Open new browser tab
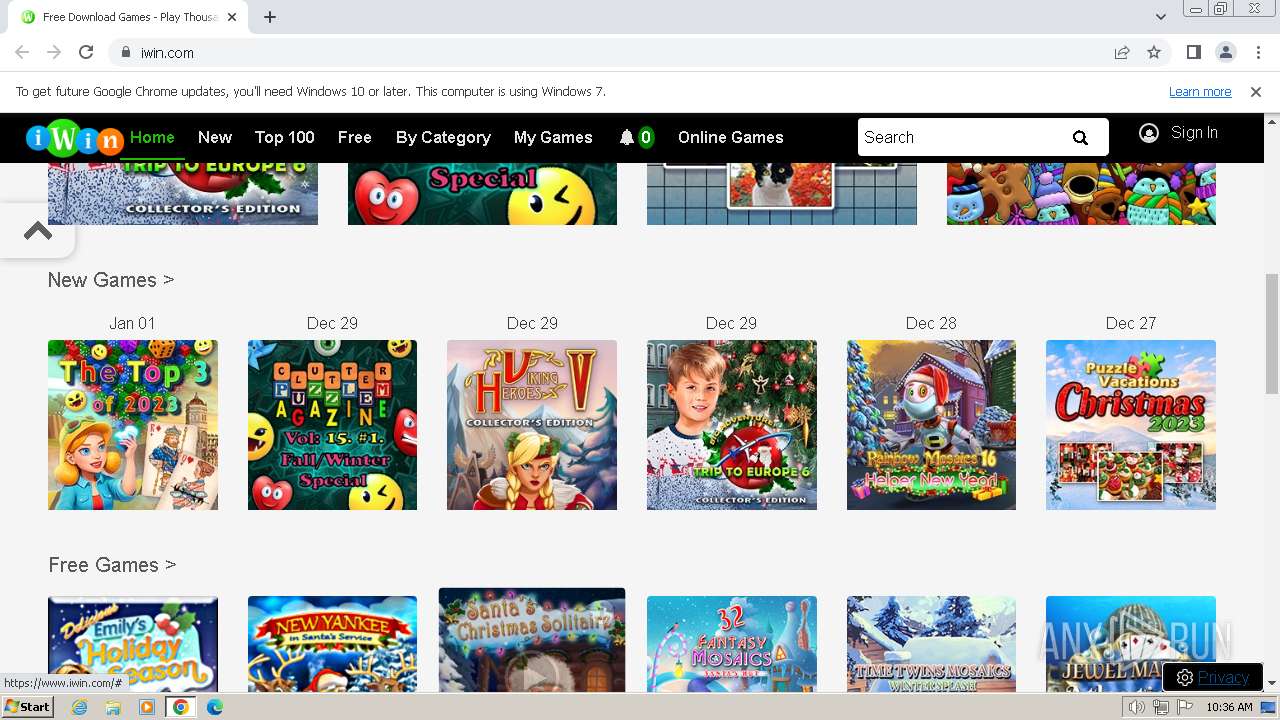This screenshot has height=720, width=1280. click(x=270, y=17)
